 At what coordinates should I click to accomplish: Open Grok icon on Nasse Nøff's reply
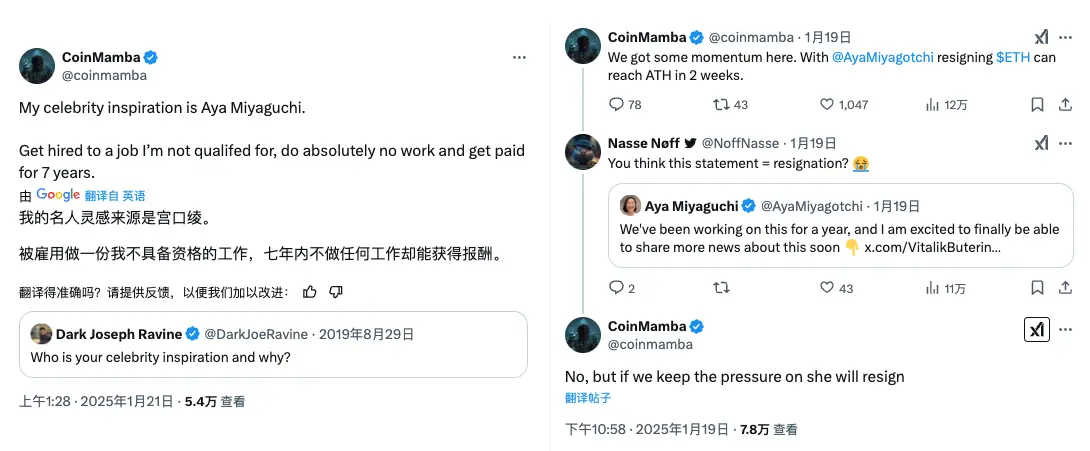pos(1041,143)
